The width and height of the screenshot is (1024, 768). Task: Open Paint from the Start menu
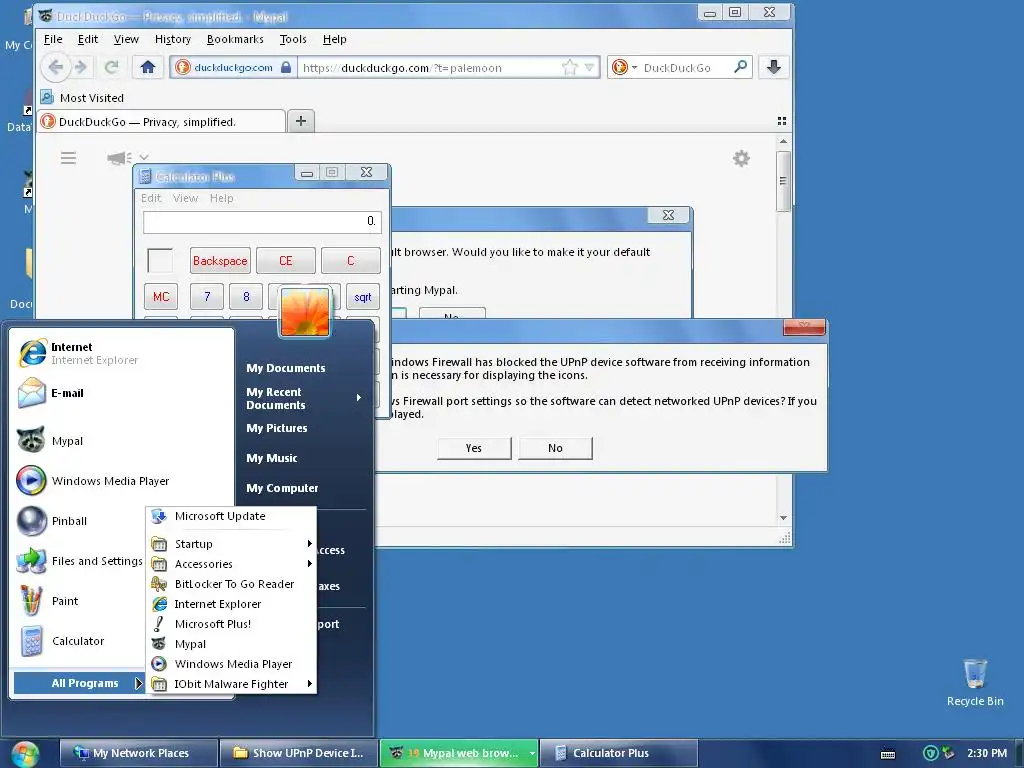(48, 601)
